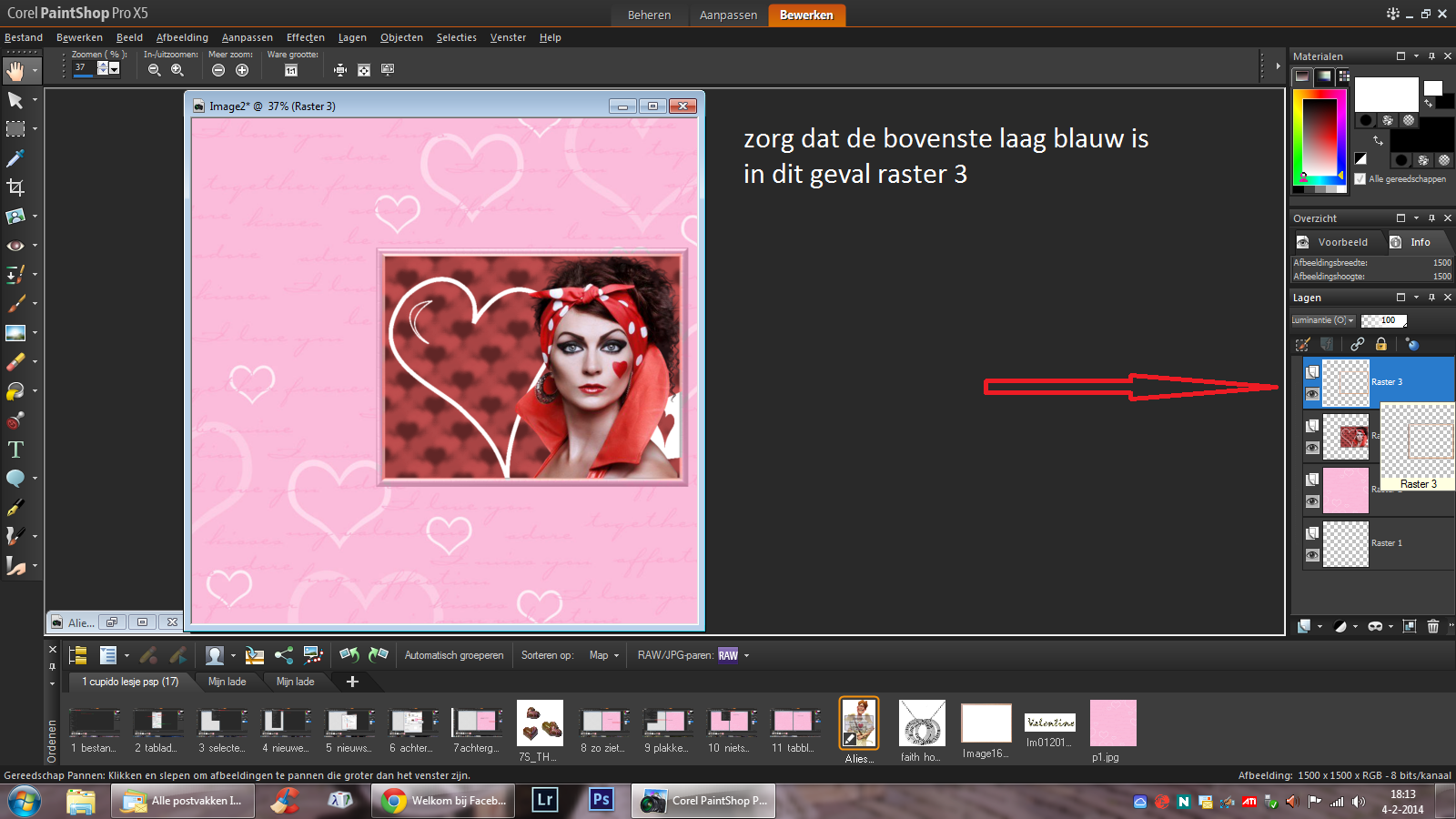Choose the Eraser tool
The image size is (1456, 819).
tap(15, 362)
